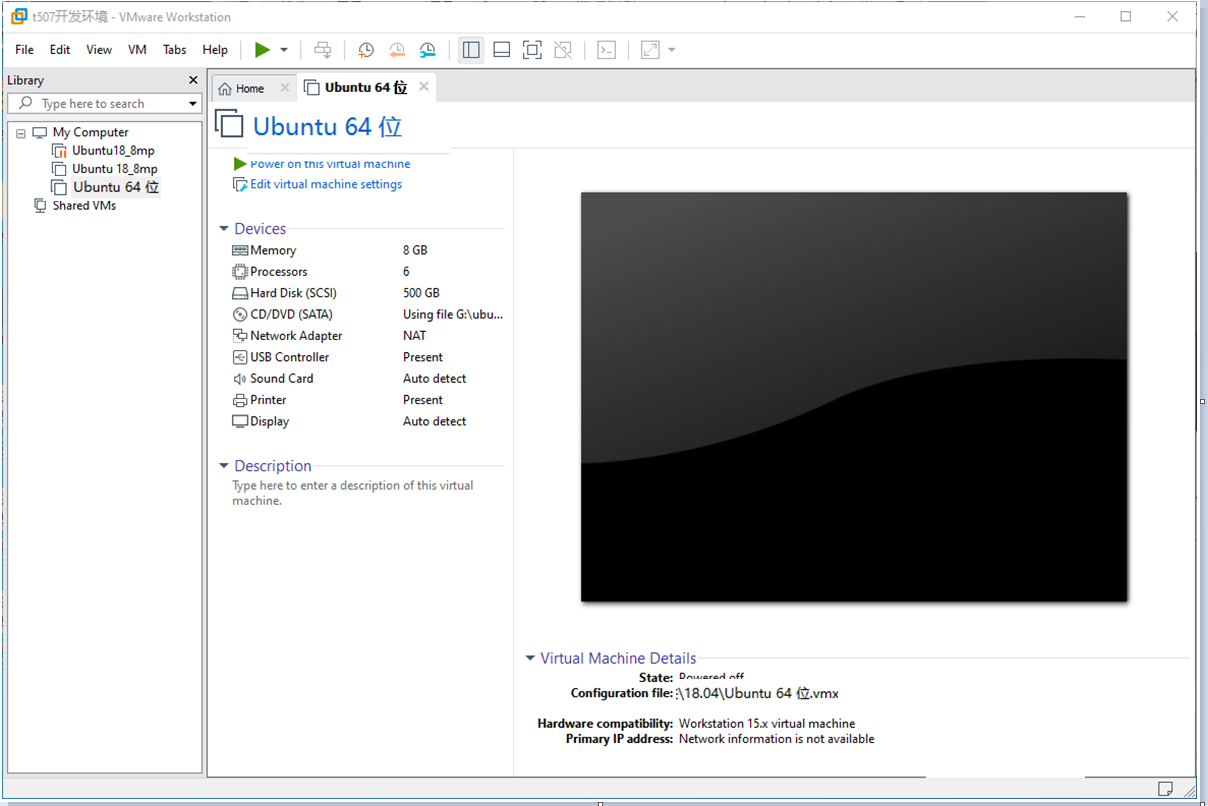Click Edit virtual machine settings link

tap(326, 185)
